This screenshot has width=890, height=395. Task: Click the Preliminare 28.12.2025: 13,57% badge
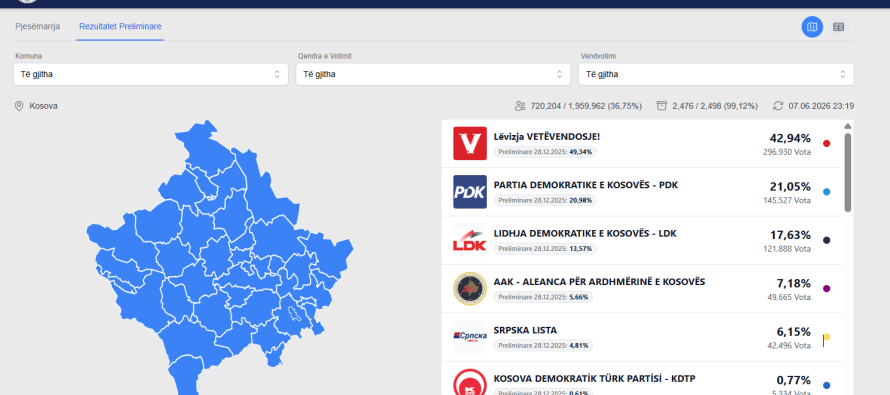tap(545, 249)
